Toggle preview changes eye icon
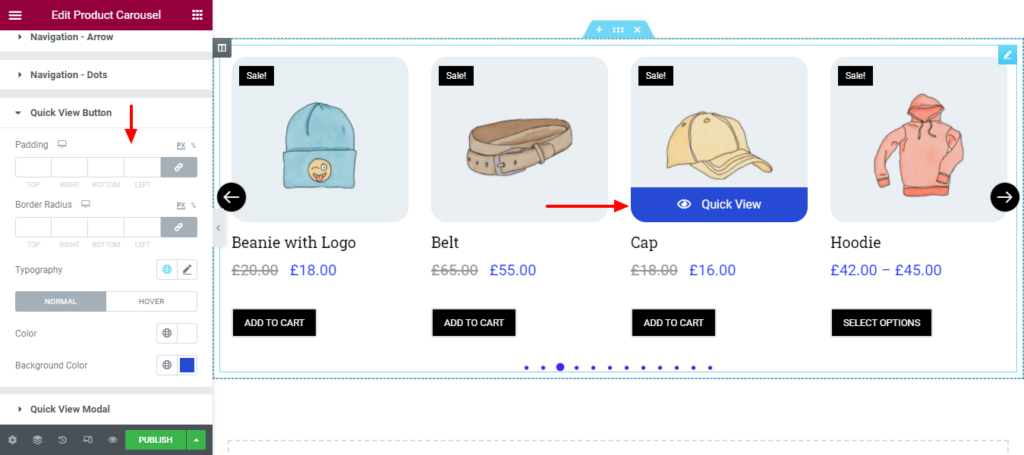Screen dimensions: 1024x455 [x=113, y=440]
